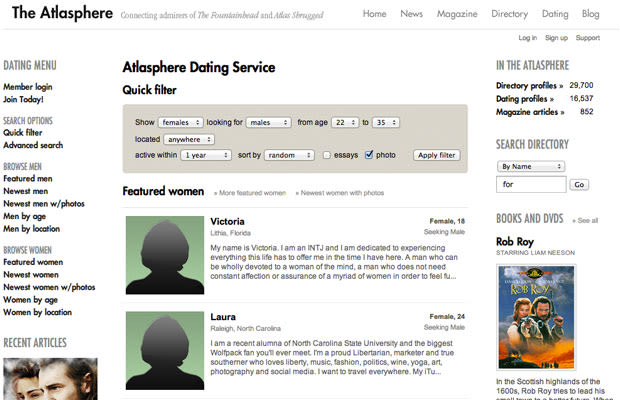Open the located anywhere dropdown
Viewport: 620px width, 400px height.
click(189, 140)
